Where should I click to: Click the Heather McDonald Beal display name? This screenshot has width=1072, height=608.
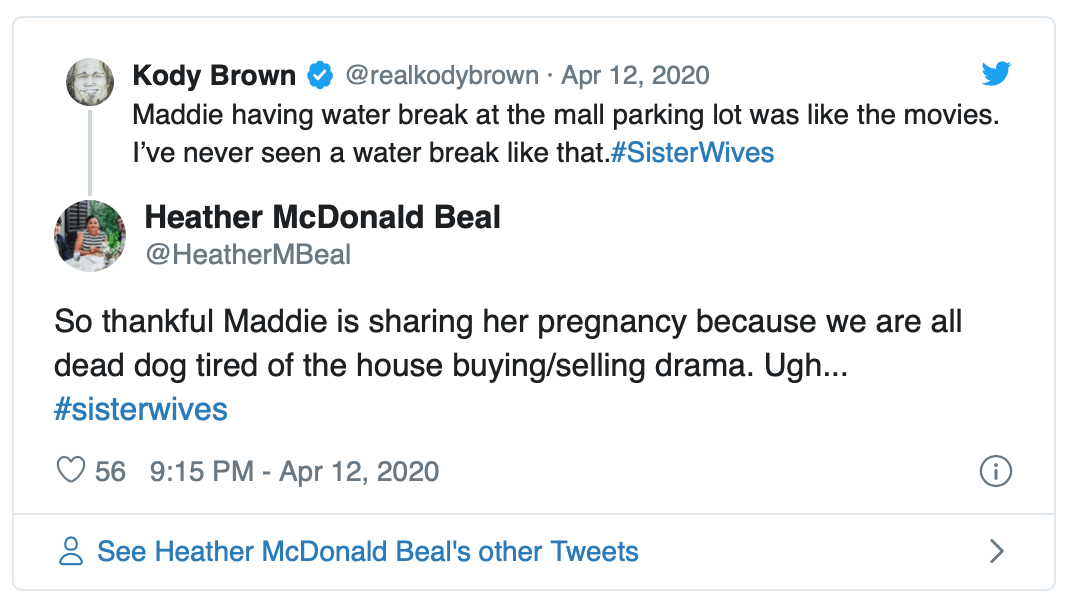(322, 217)
